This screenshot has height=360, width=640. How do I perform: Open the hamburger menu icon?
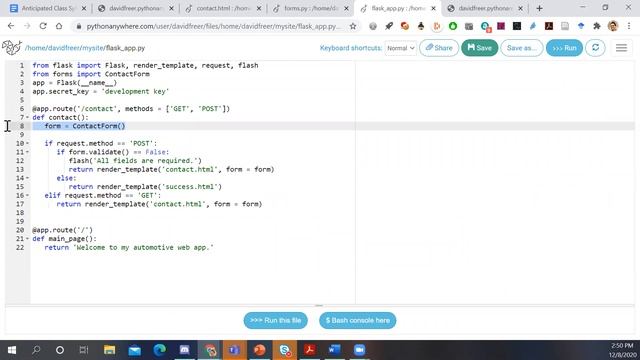click(x=621, y=48)
